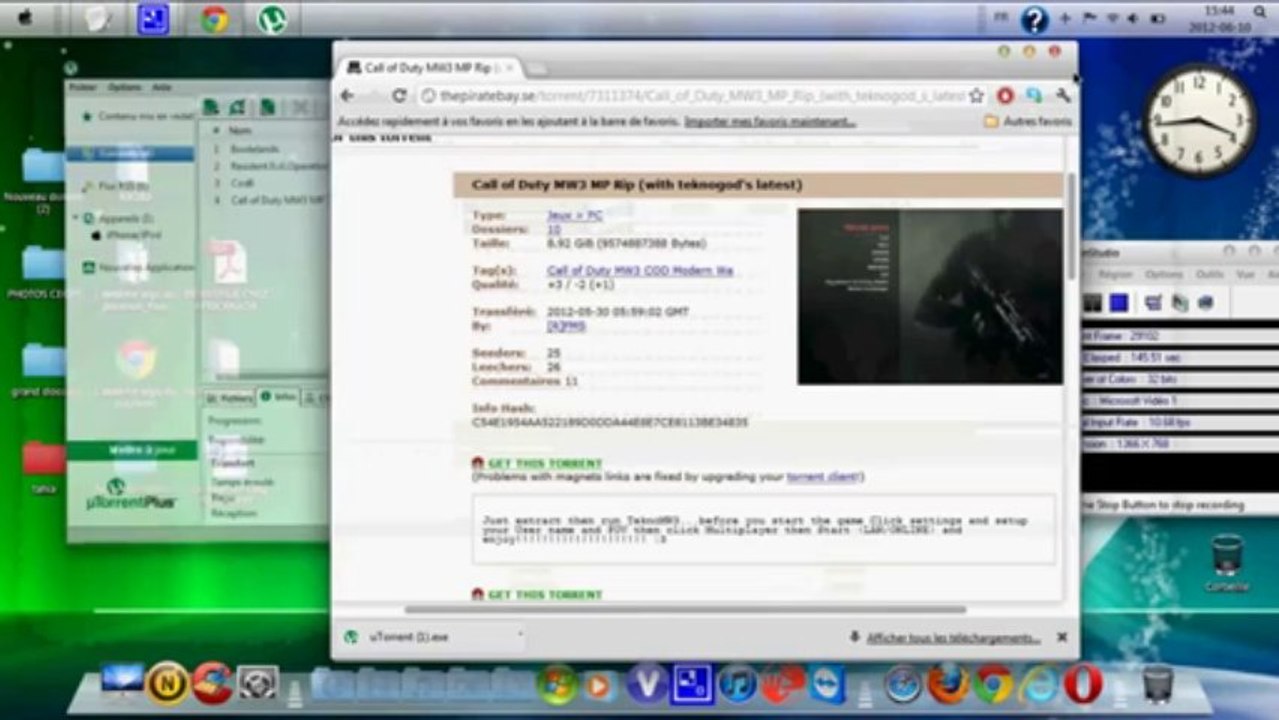Open the Options menu in uTorrent
The image size is (1279, 720).
[x=125, y=87]
